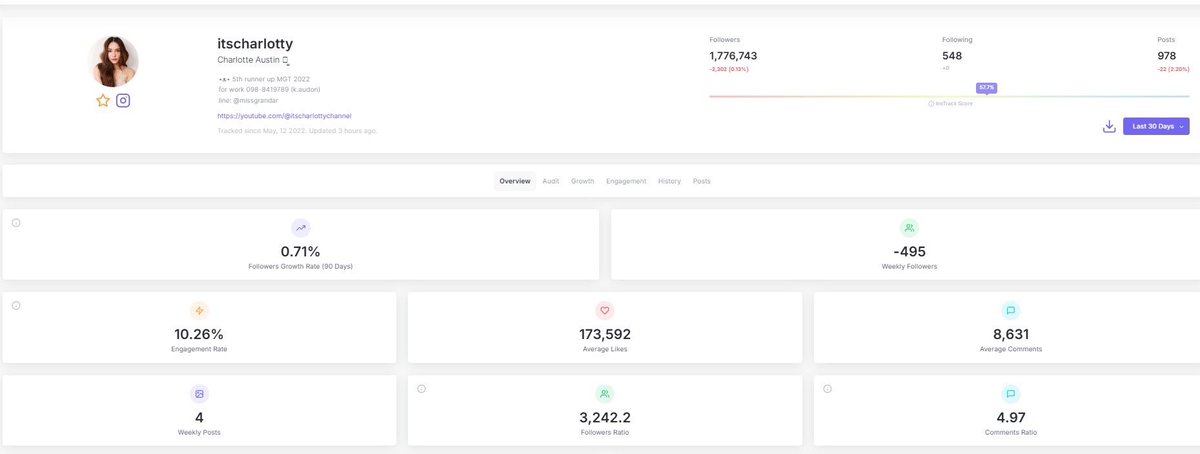The width and height of the screenshot is (1200, 454).
Task: Click the favorite star icon under the avatar
Action: (102, 100)
